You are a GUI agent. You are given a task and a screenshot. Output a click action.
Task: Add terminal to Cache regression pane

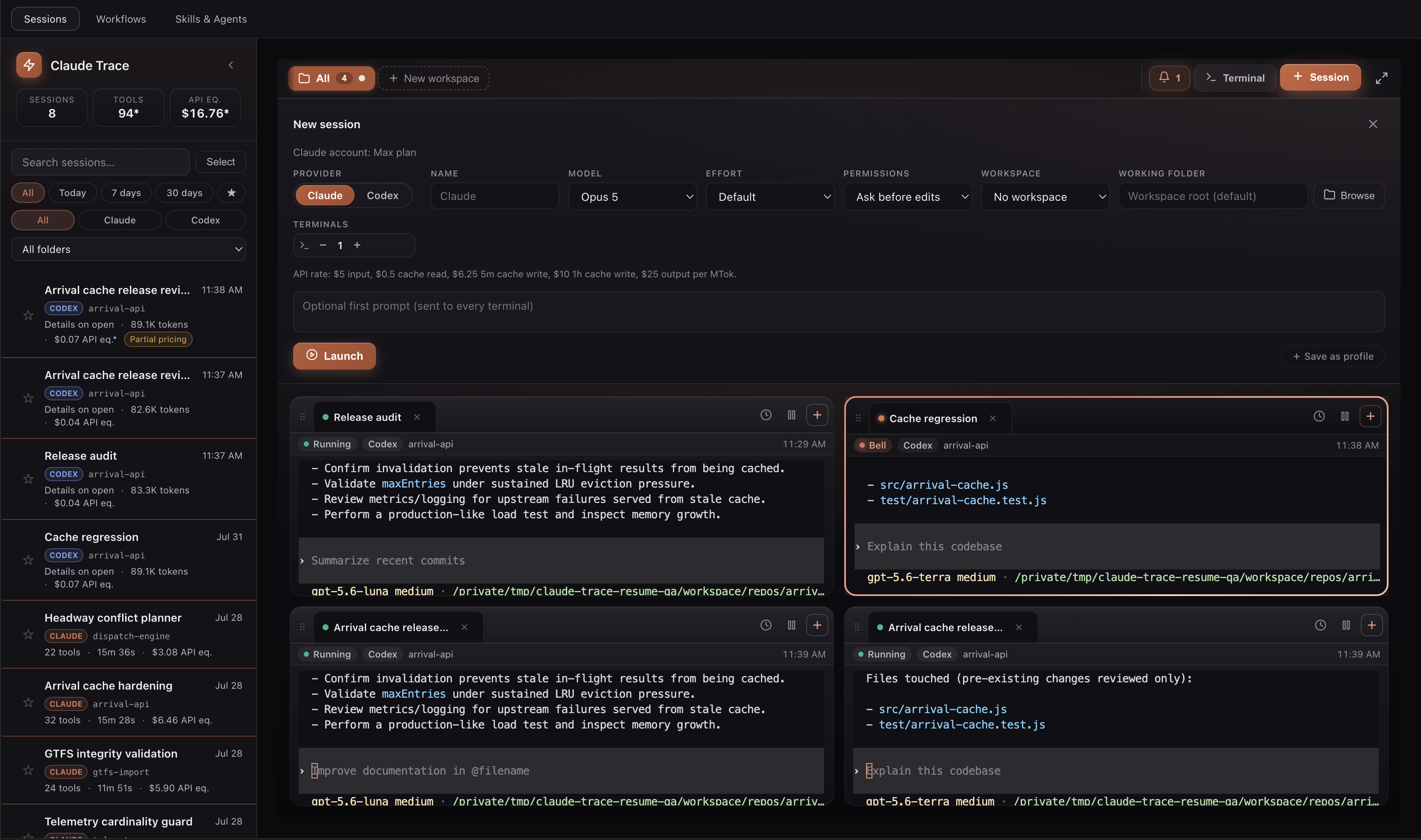coord(1371,416)
